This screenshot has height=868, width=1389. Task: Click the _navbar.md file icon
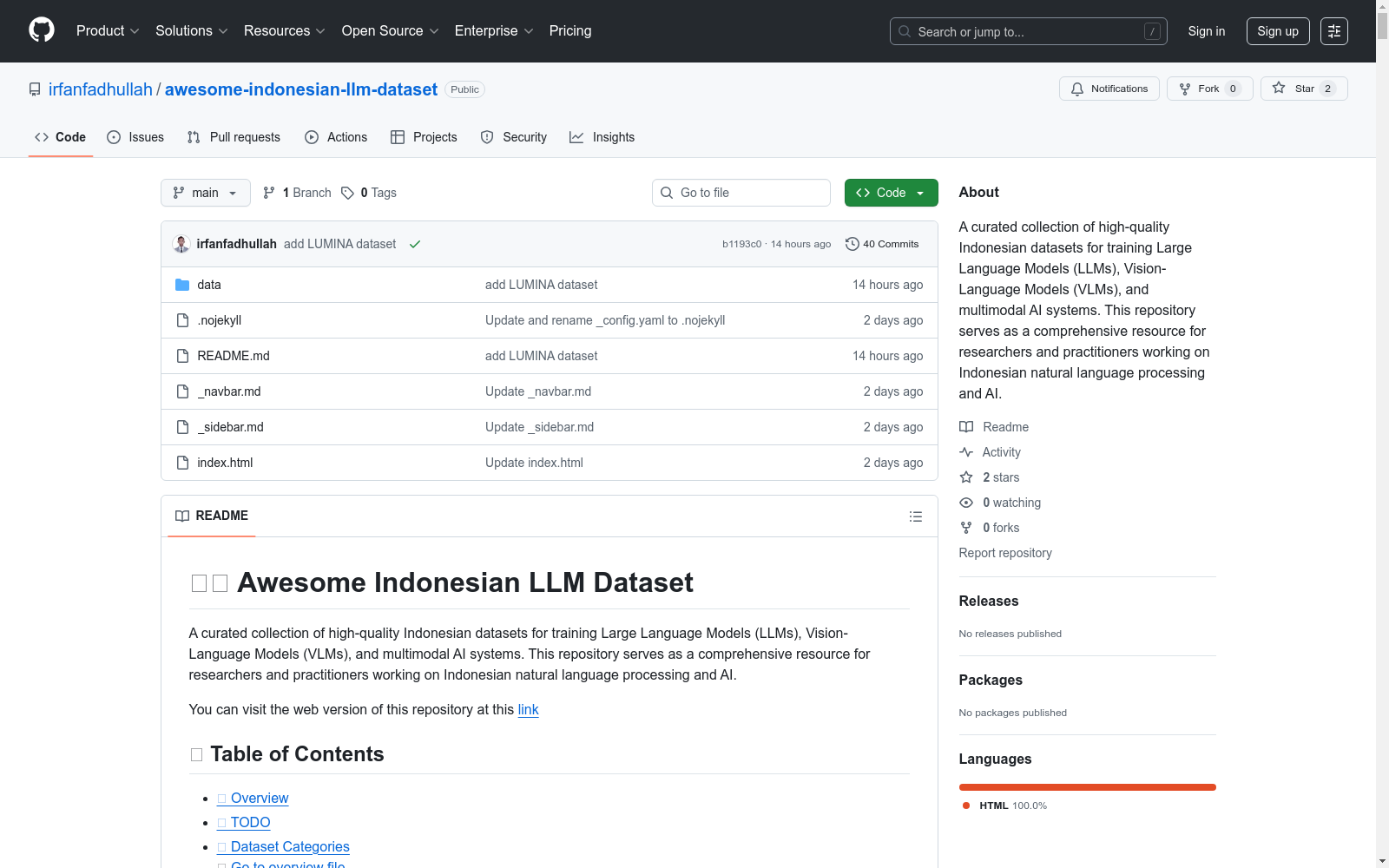tap(182, 391)
